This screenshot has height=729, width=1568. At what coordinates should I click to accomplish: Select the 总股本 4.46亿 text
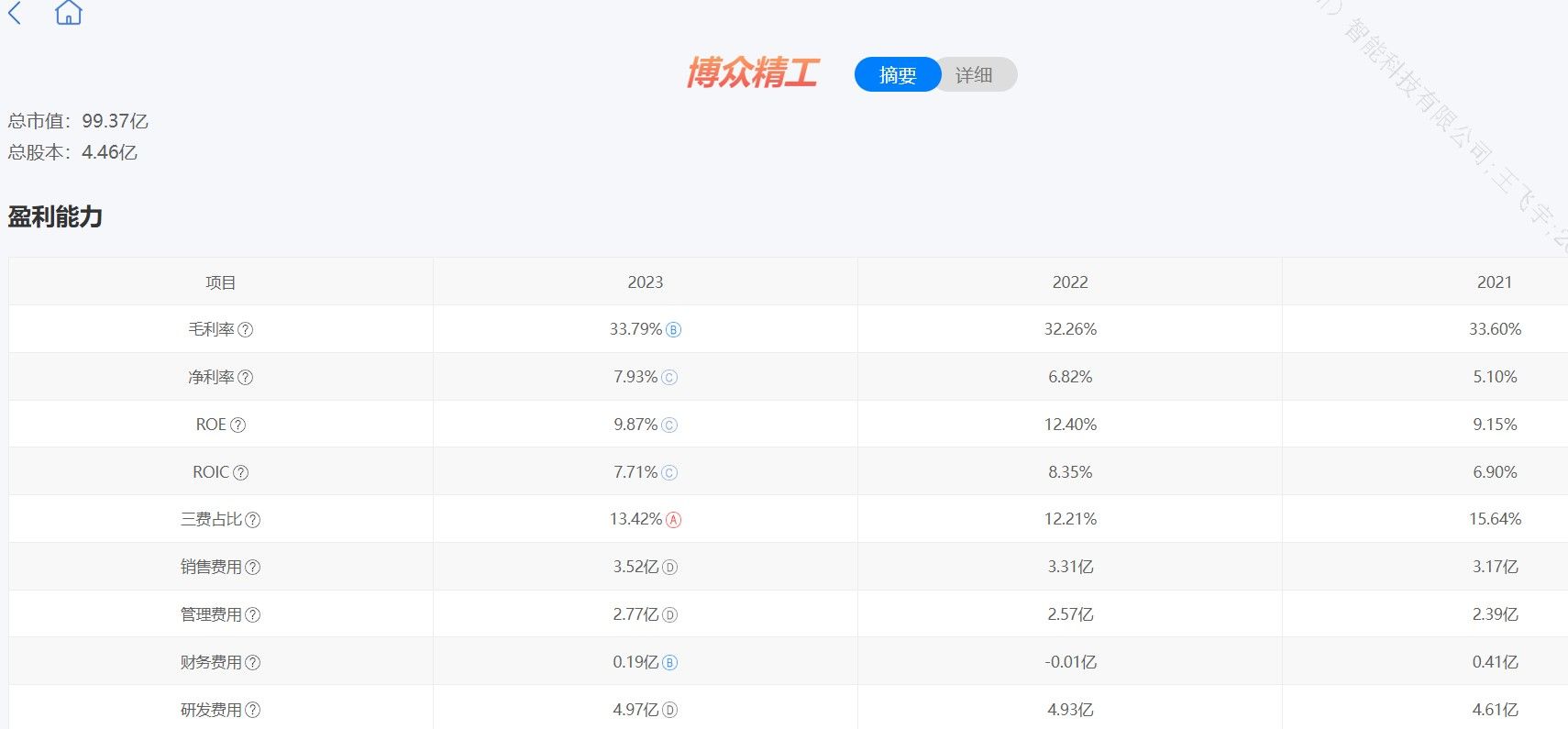(x=72, y=152)
